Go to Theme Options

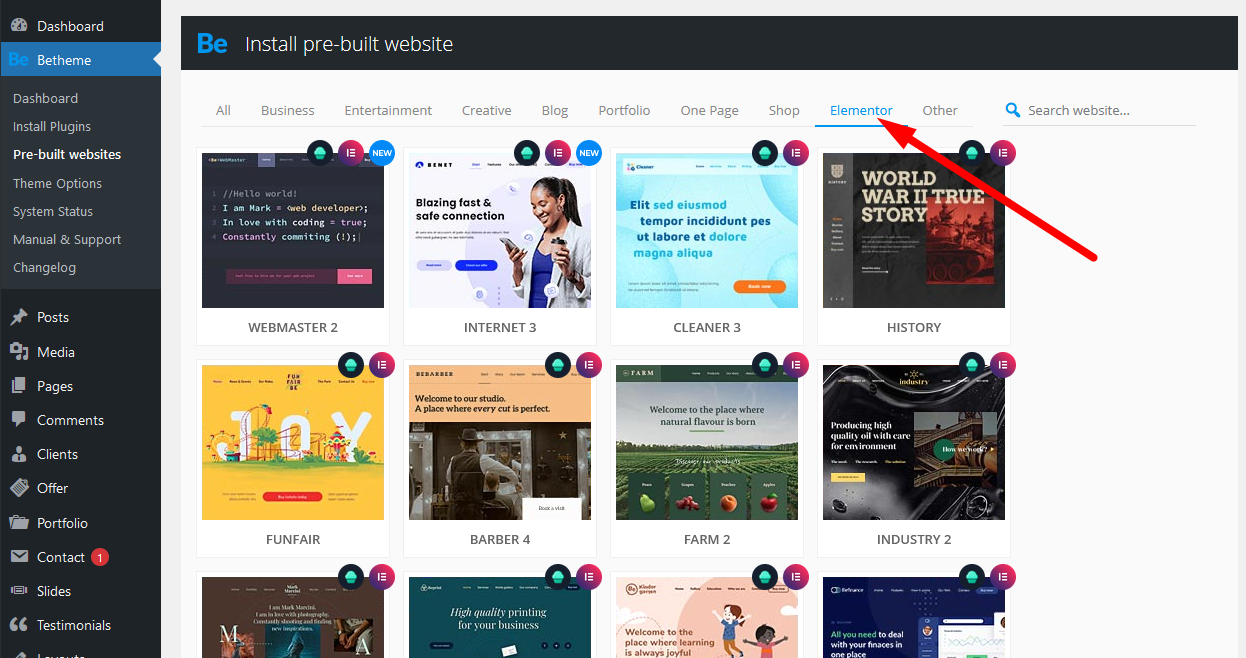[58, 183]
